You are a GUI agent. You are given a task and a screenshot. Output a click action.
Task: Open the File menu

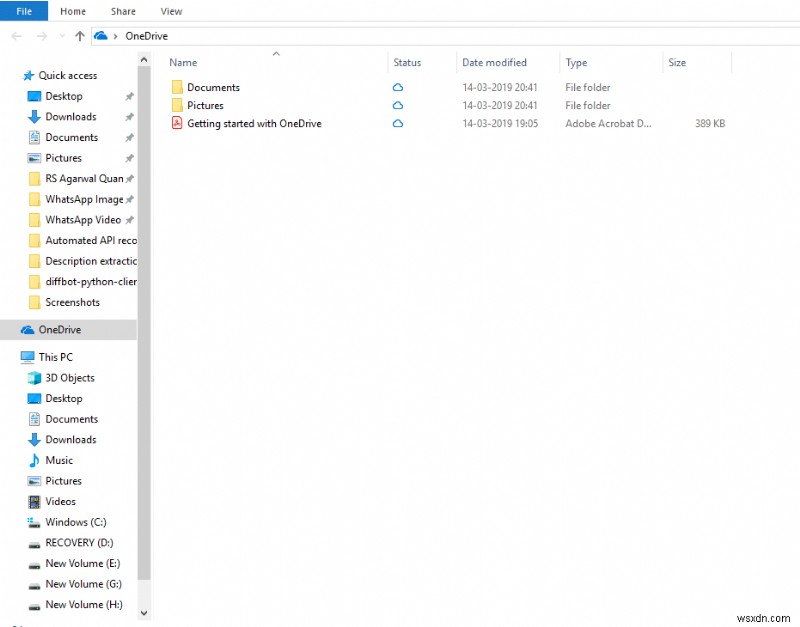(23, 11)
